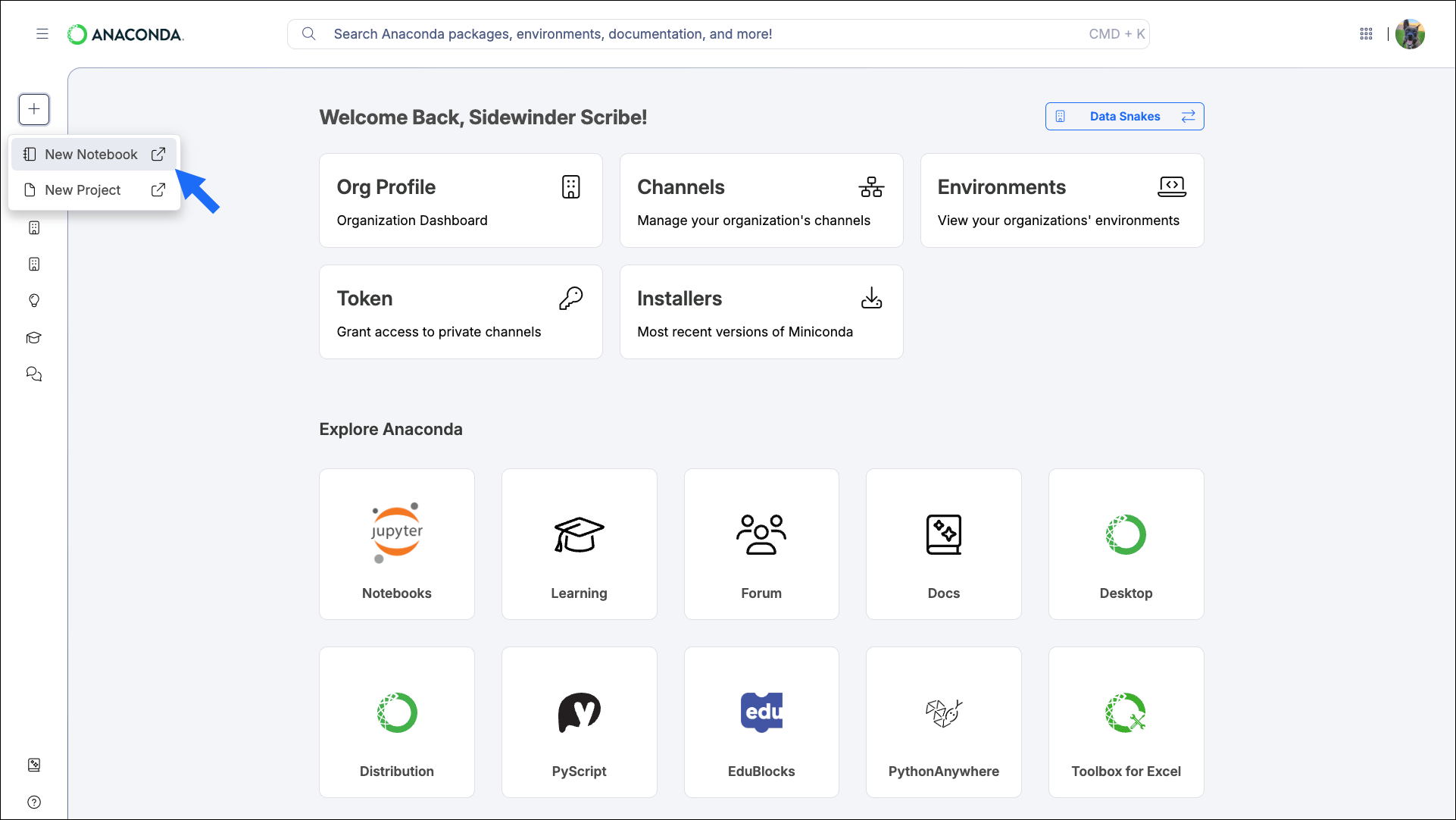The image size is (1456, 820).
Task: Click the plus create-new button
Action: pos(34,109)
